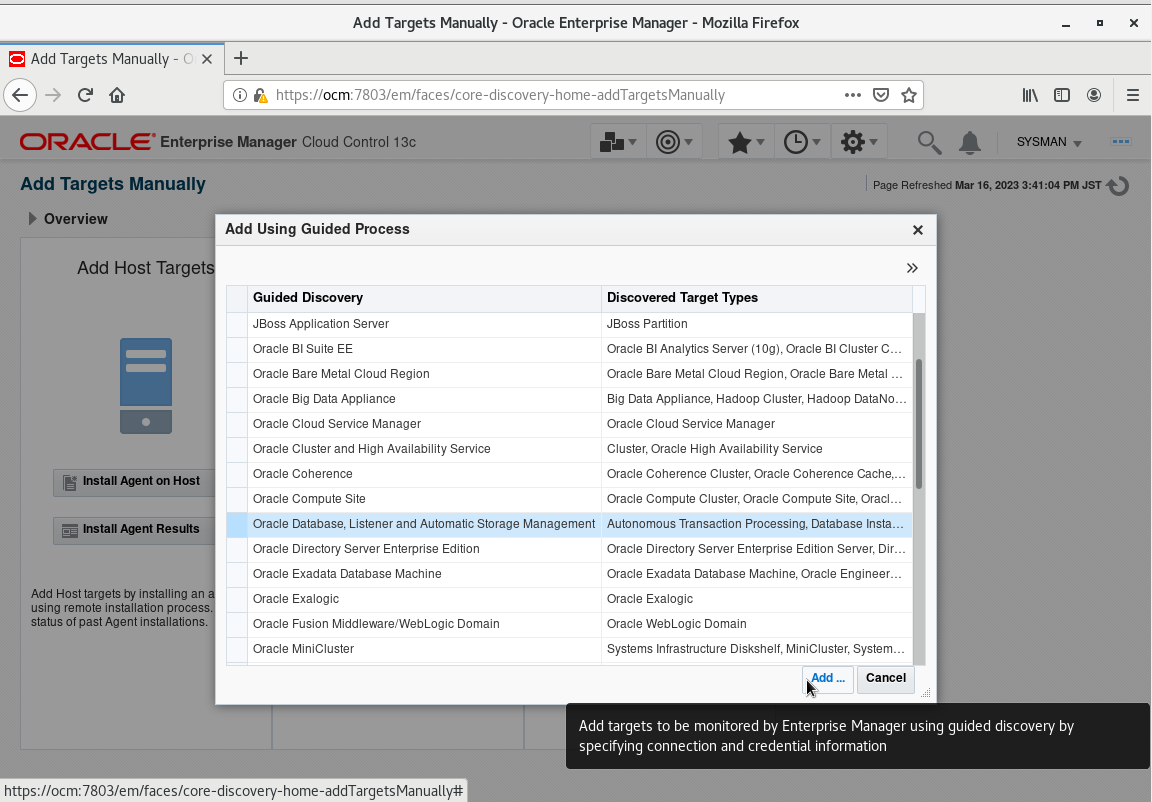
Task: Click the Guided Discovery column header
Action: [x=424, y=297]
